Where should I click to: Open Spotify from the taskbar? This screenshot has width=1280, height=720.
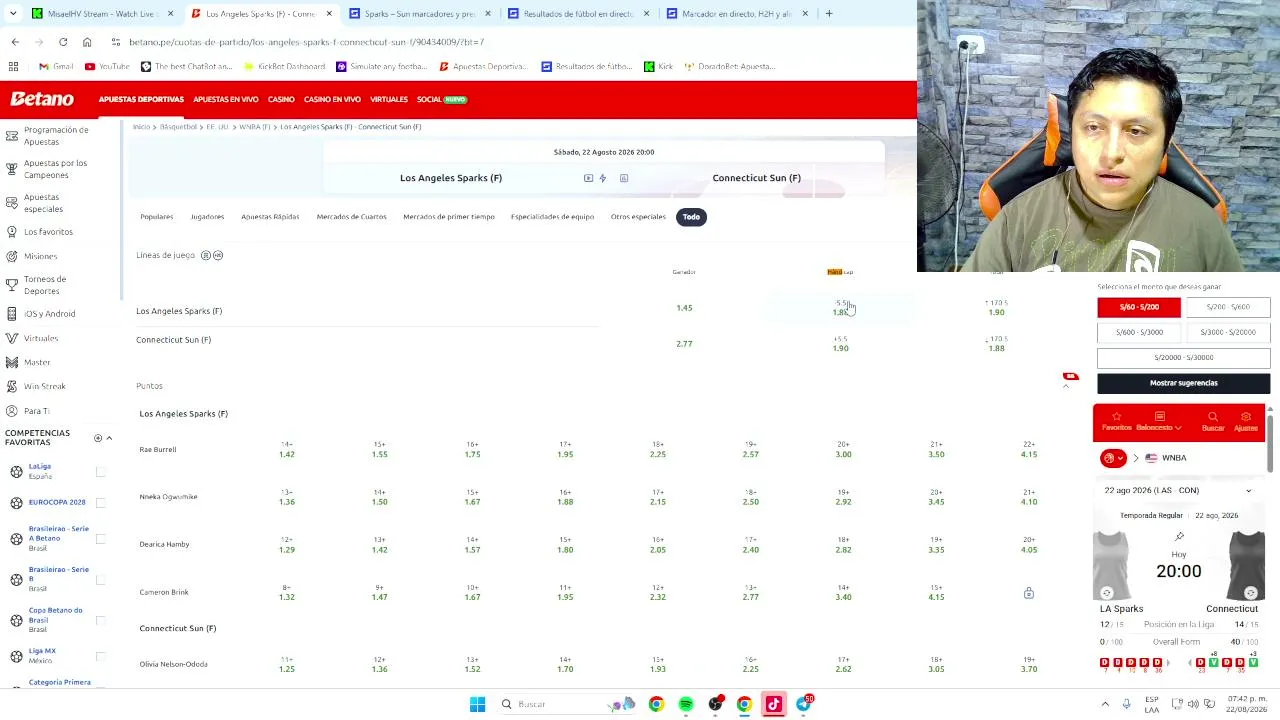pos(686,704)
